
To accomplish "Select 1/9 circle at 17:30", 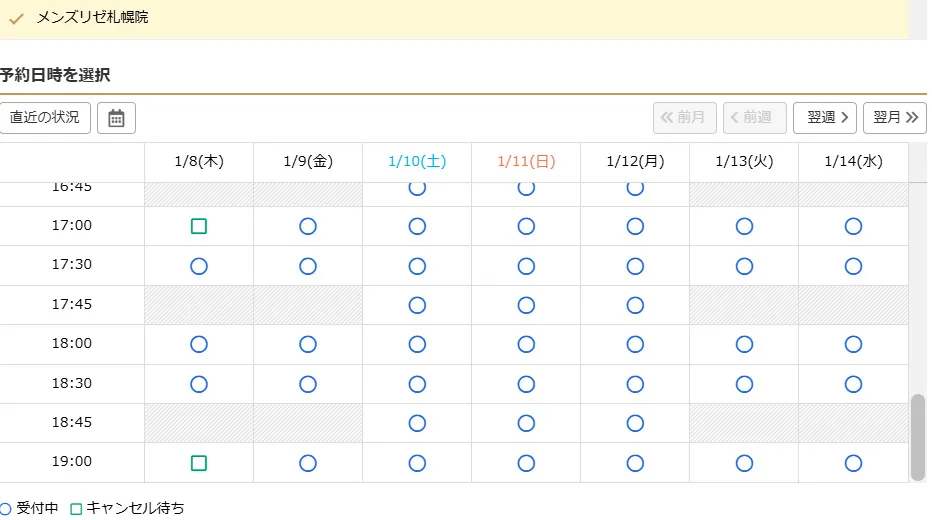I will point(308,266).
